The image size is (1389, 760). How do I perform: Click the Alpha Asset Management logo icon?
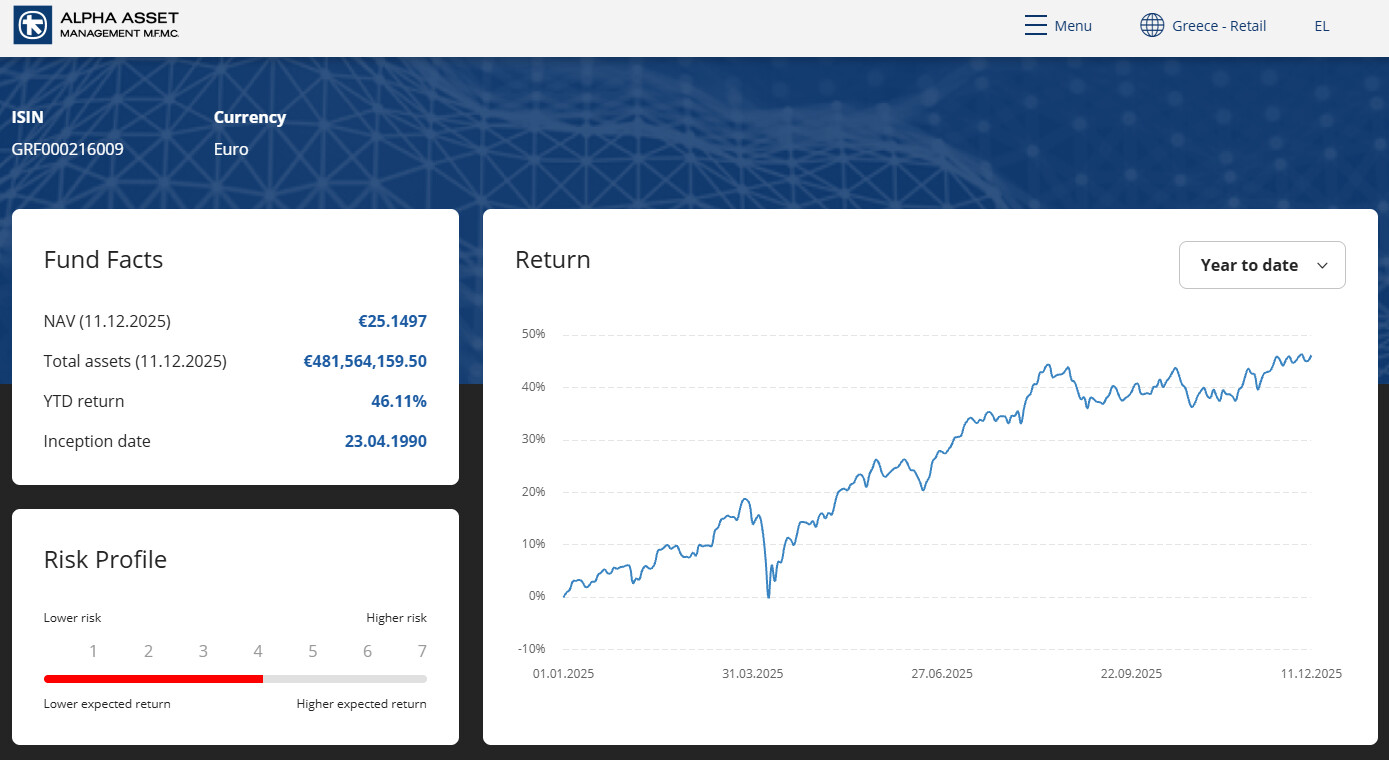32,26
